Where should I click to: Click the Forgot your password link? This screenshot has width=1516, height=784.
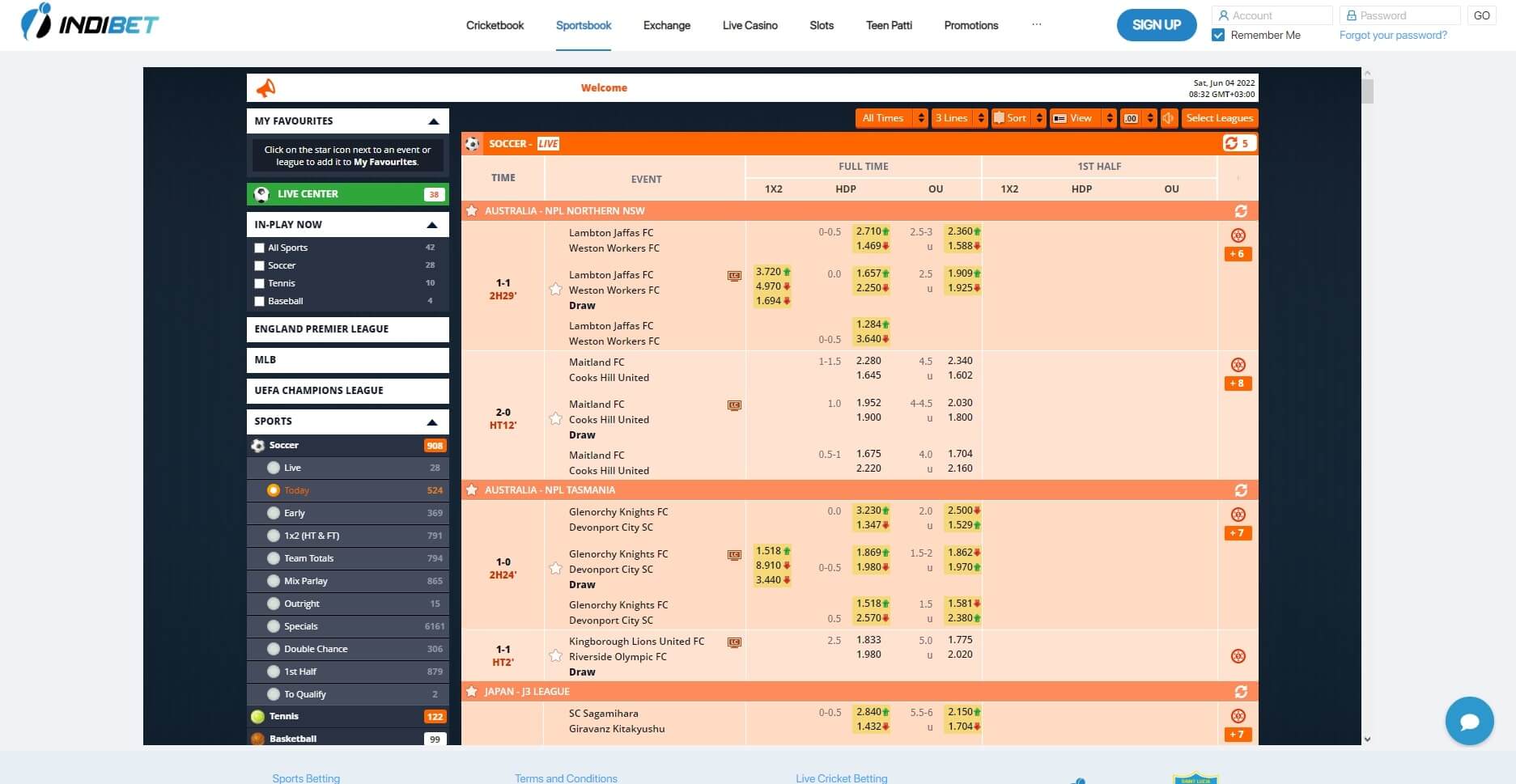[x=1392, y=35]
